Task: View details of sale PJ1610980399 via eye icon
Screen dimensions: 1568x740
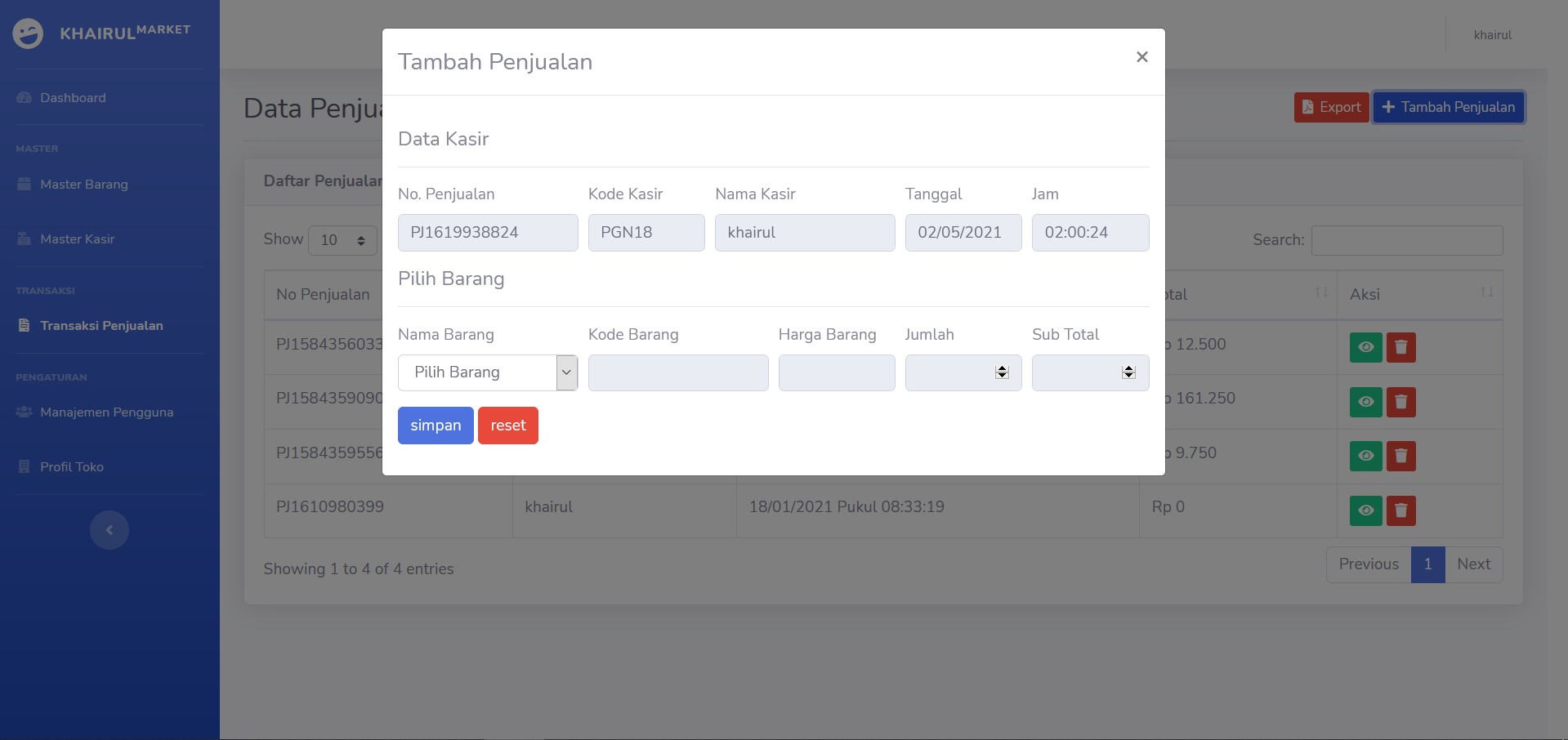Action: click(x=1365, y=510)
